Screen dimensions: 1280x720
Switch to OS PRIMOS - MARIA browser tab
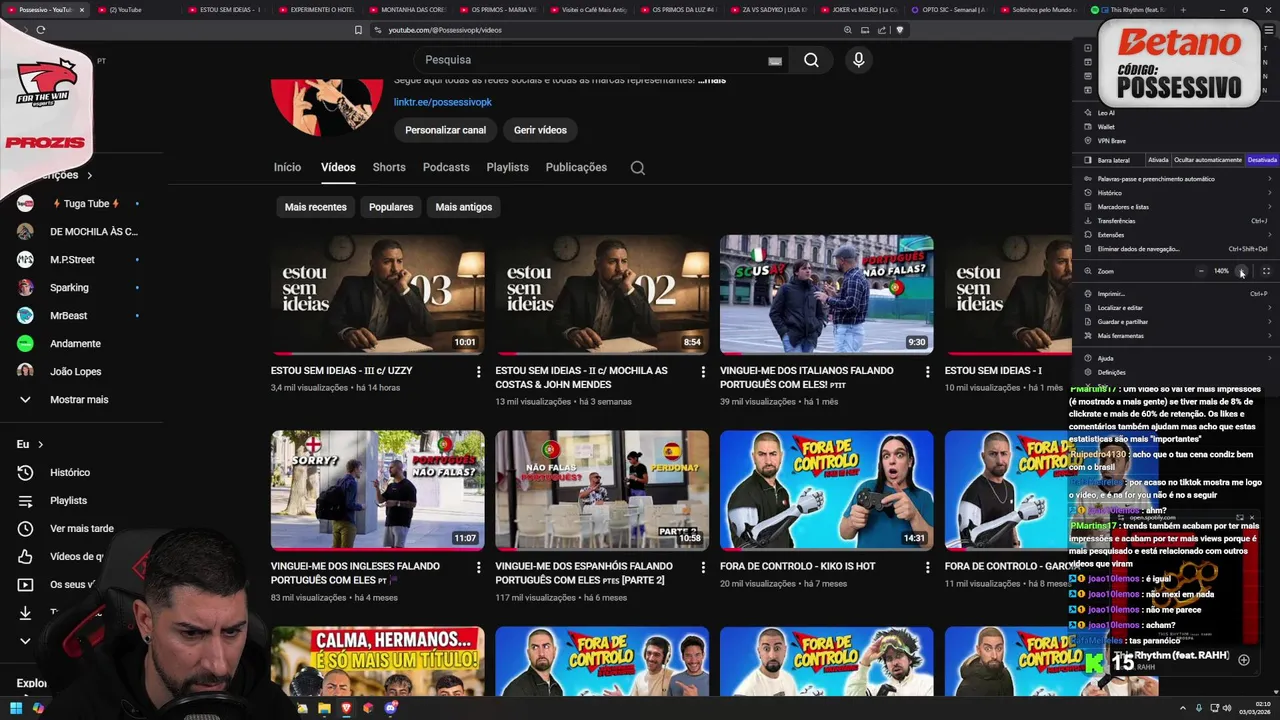(x=497, y=10)
